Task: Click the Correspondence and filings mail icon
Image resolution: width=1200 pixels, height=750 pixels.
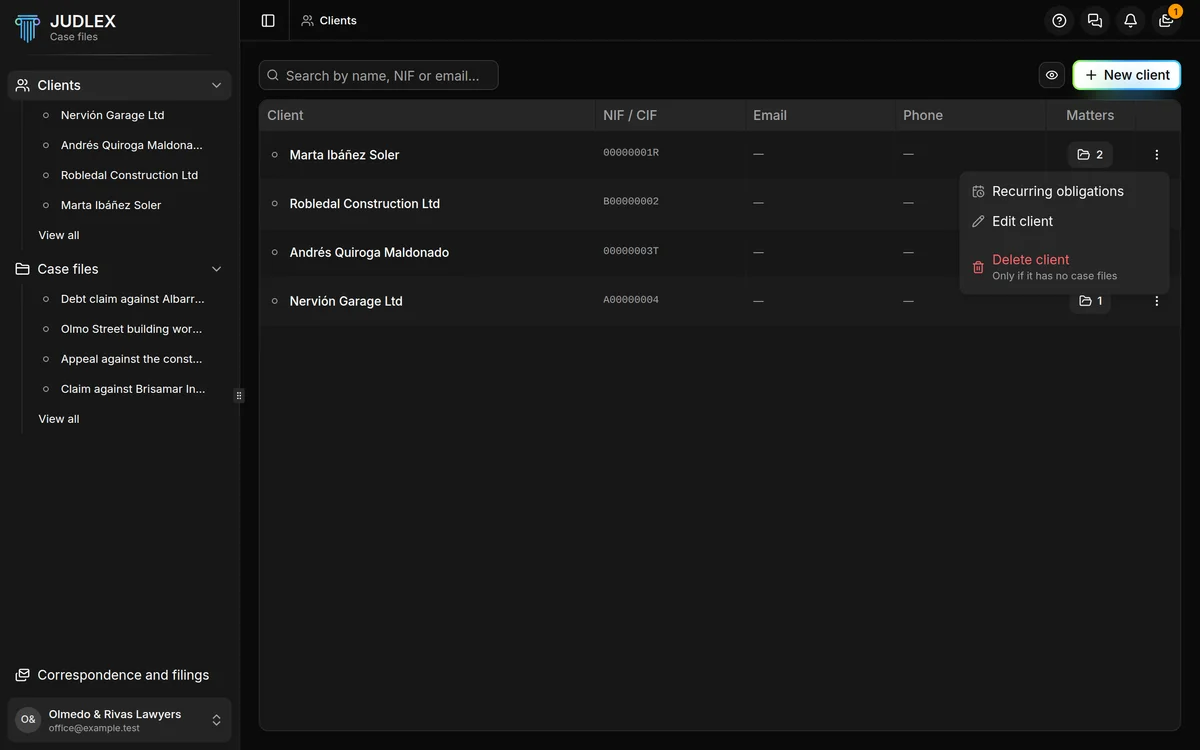Action: coord(22,675)
